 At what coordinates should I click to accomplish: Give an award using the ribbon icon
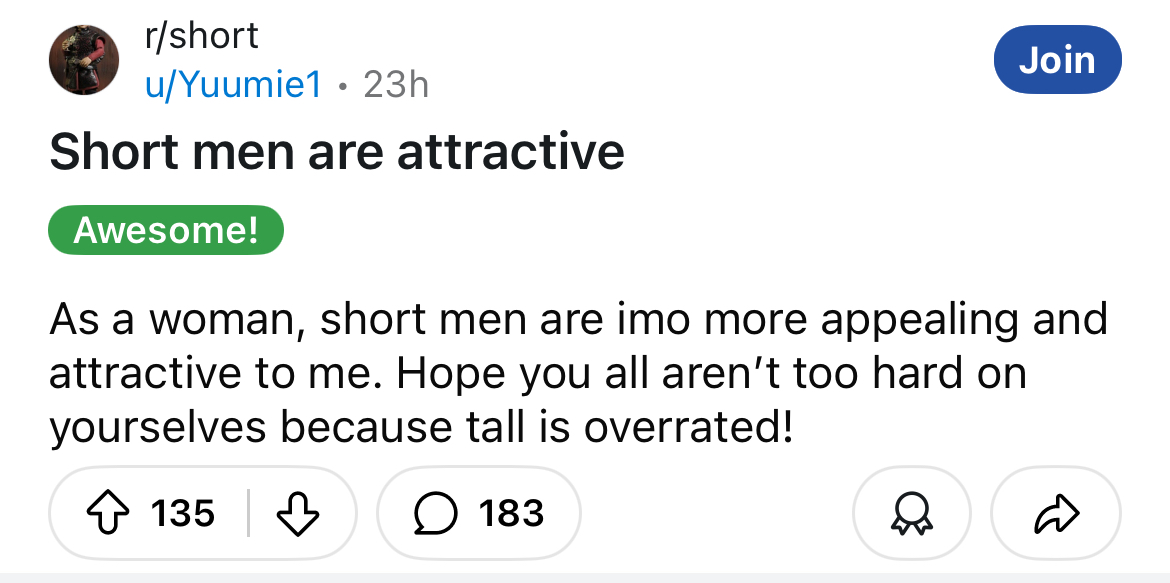pos(911,513)
